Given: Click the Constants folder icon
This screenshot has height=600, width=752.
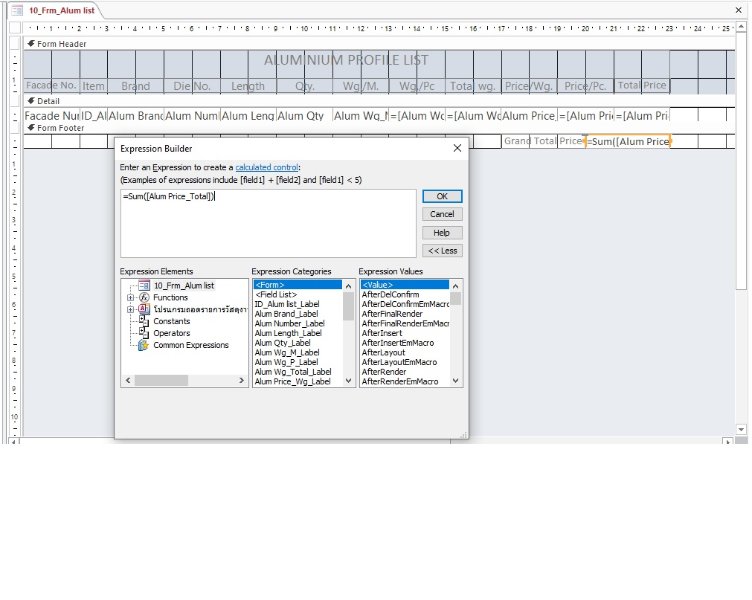Looking at the screenshot, I should pyautogui.click(x=144, y=321).
